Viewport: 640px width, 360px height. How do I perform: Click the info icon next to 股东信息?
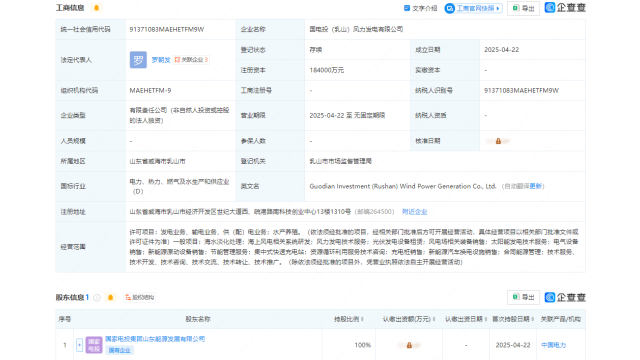point(97,298)
